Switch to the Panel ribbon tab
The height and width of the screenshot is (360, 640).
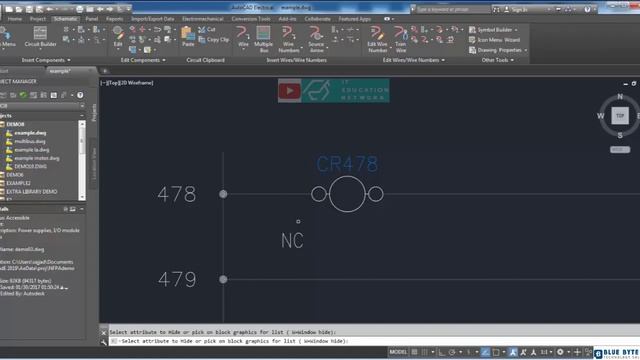click(x=91, y=19)
